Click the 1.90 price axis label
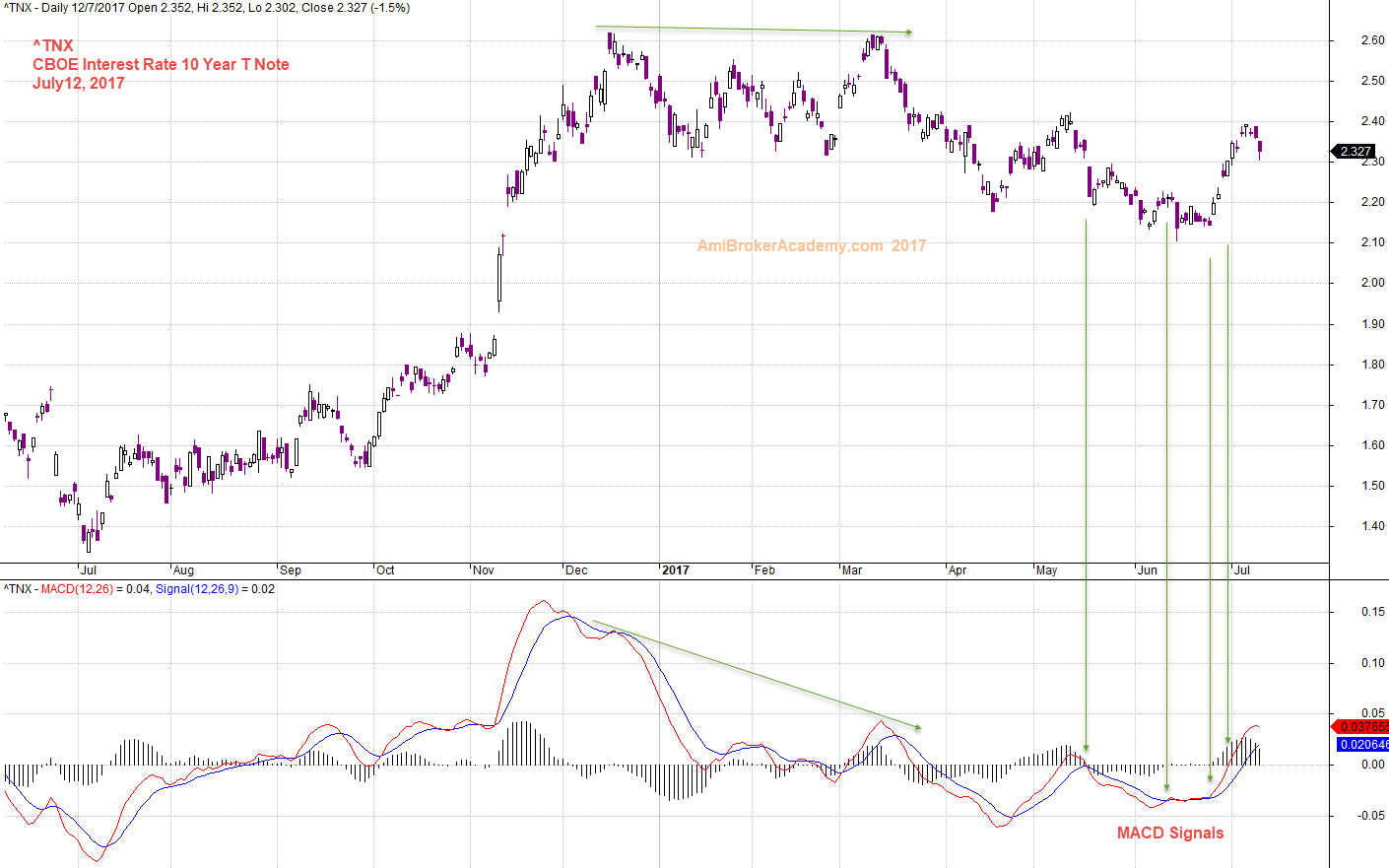The width and height of the screenshot is (1389, 868). click(x=1372, y=324)
